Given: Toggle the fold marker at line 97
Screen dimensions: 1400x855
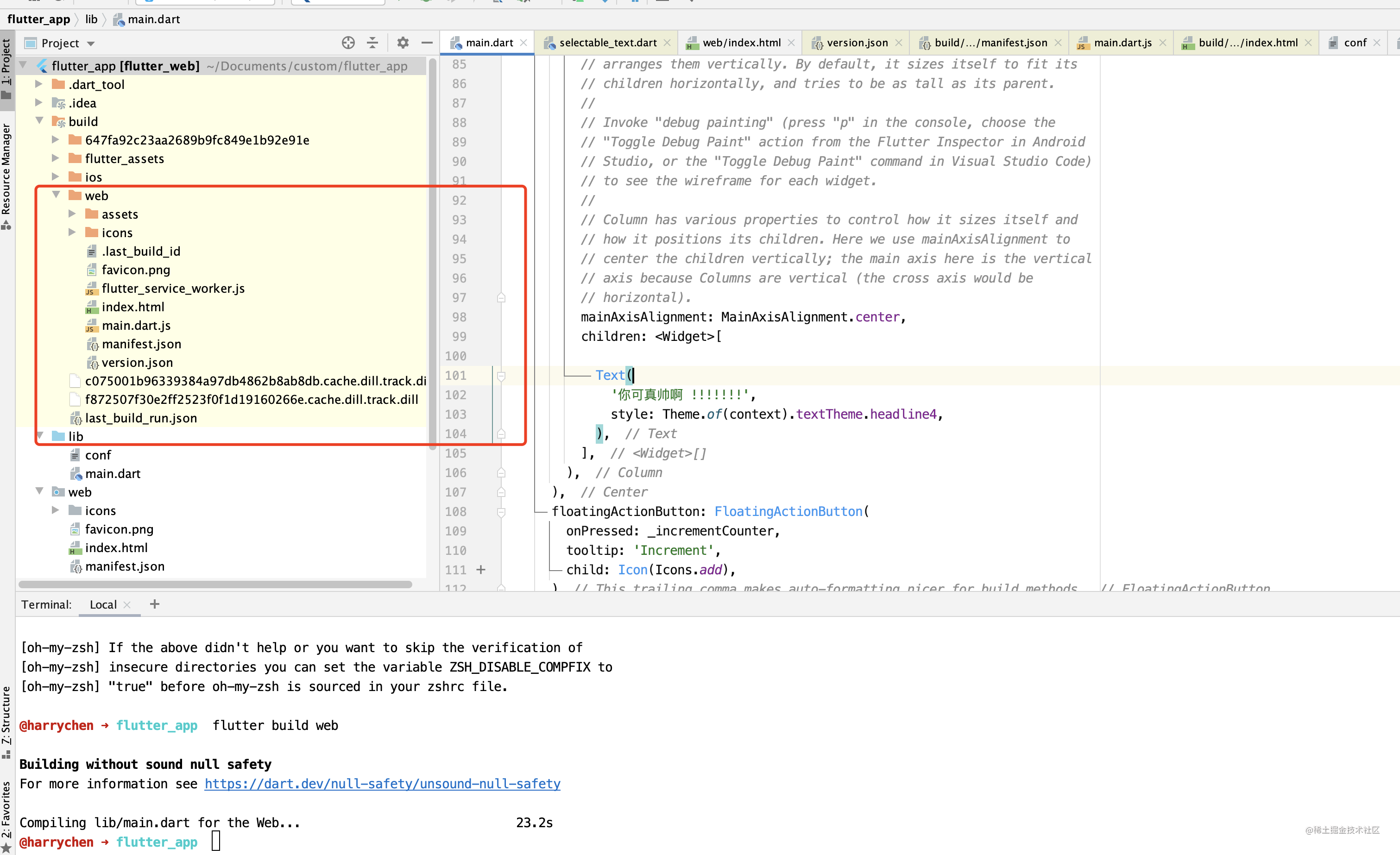Looking at the screenshot, I should pyautogui.click(x=501, y=298).
